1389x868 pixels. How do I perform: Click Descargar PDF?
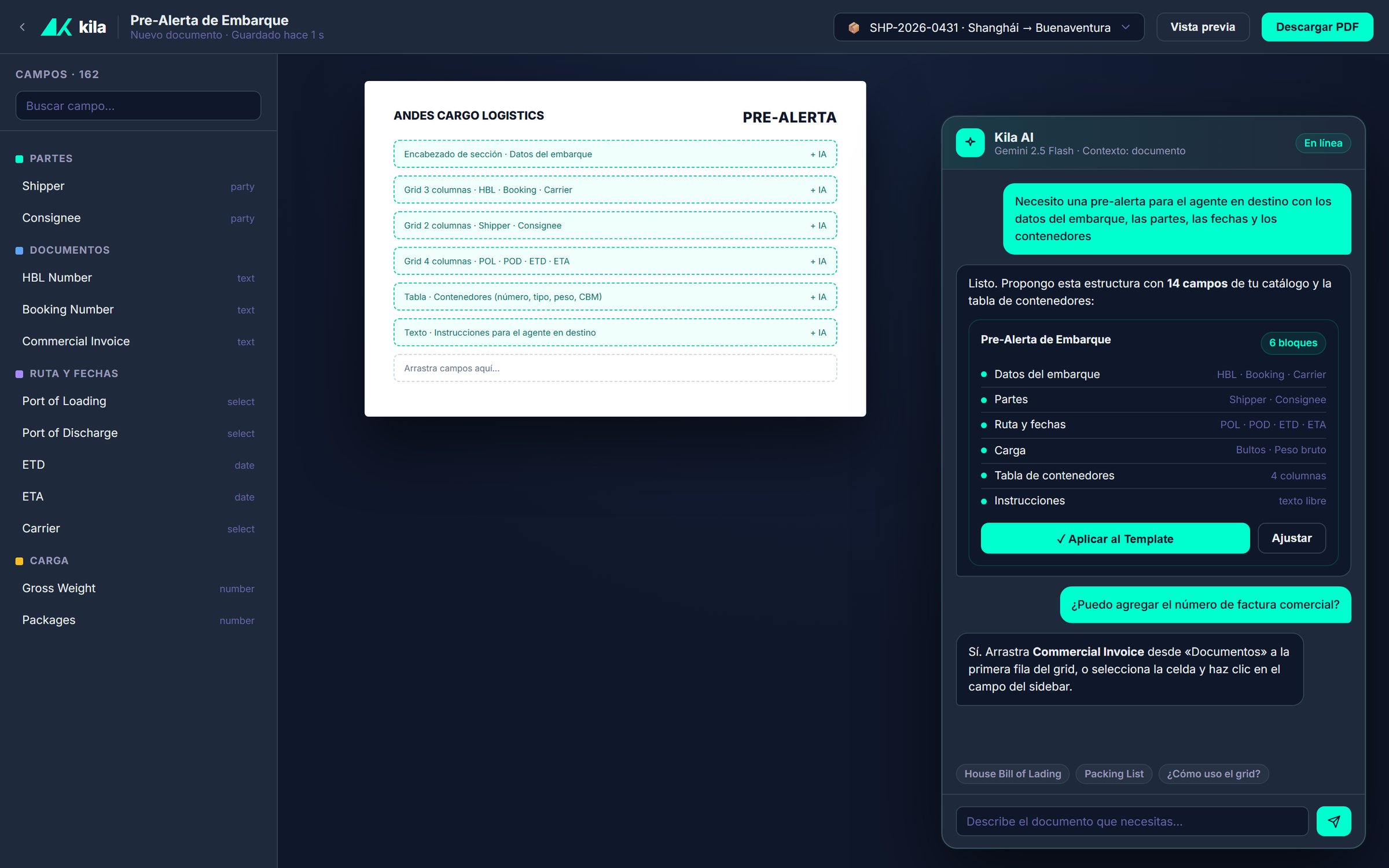point(1317,27)
